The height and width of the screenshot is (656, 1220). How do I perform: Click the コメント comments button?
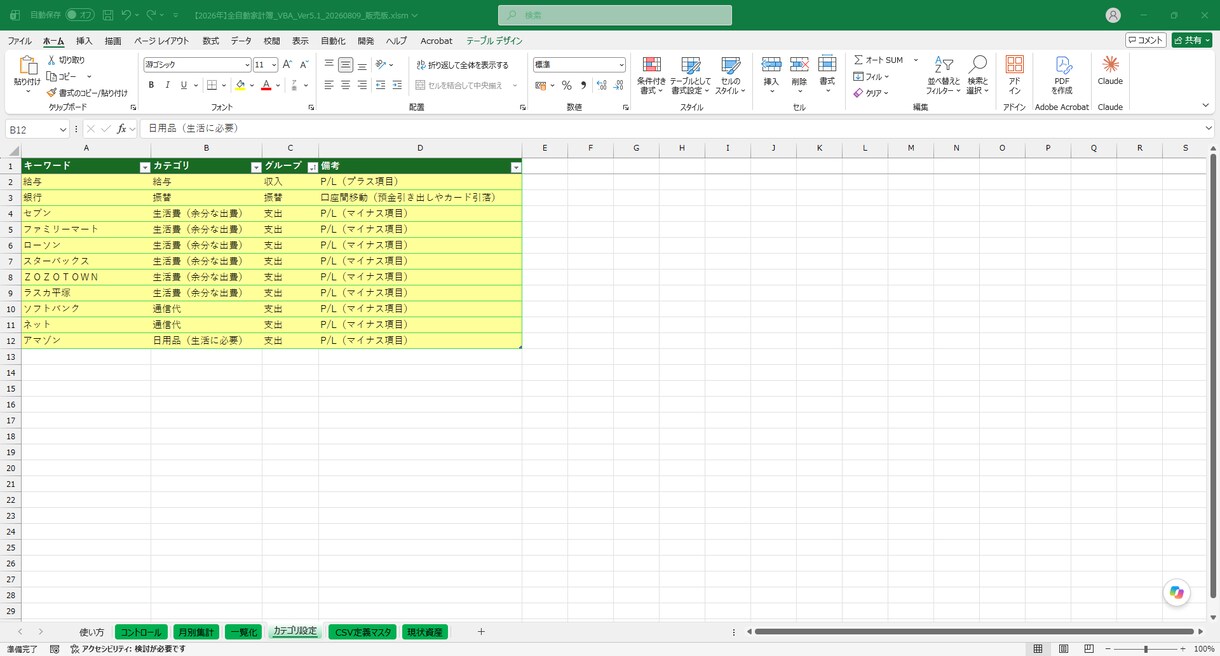click(1146, 40)
